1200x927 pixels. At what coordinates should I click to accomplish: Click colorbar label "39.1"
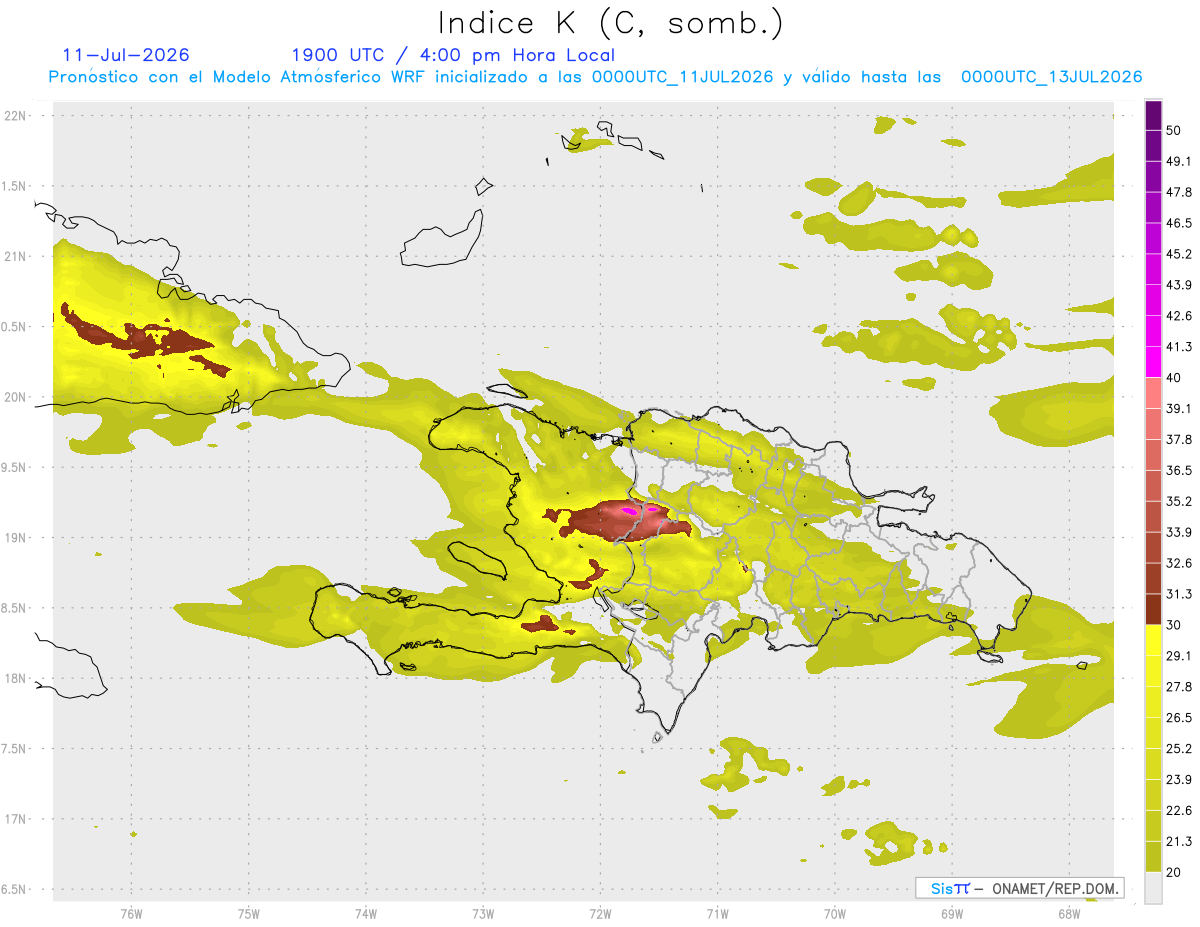click(1180, 408)
